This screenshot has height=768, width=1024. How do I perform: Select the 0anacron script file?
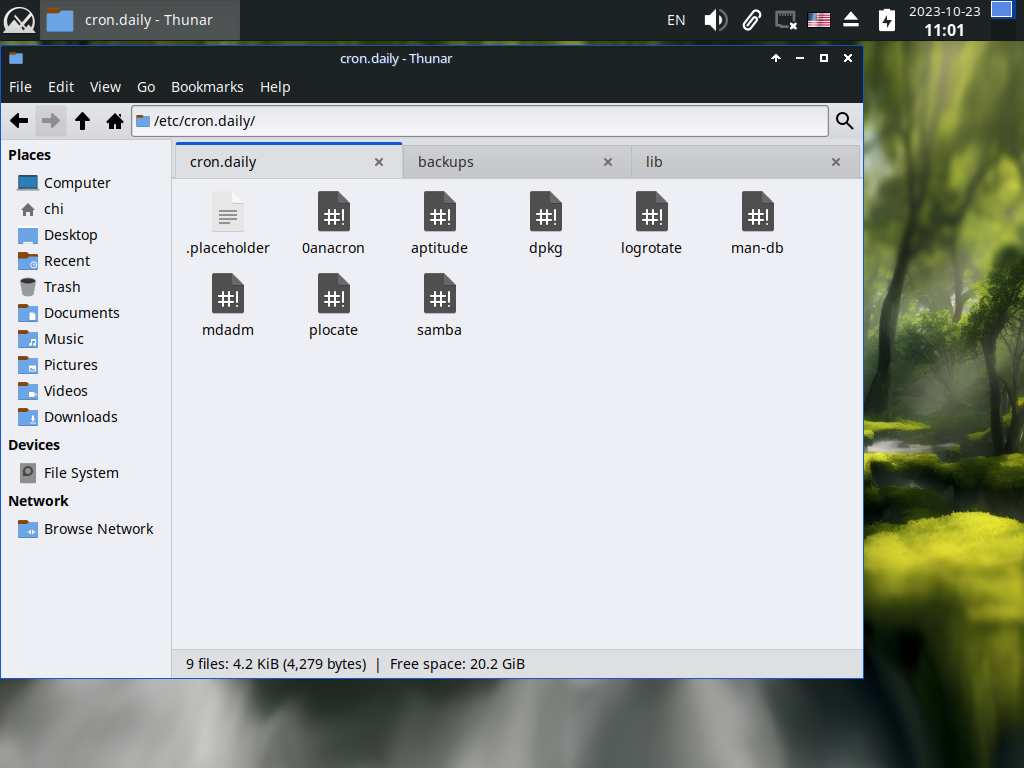(x=333, y=224)
